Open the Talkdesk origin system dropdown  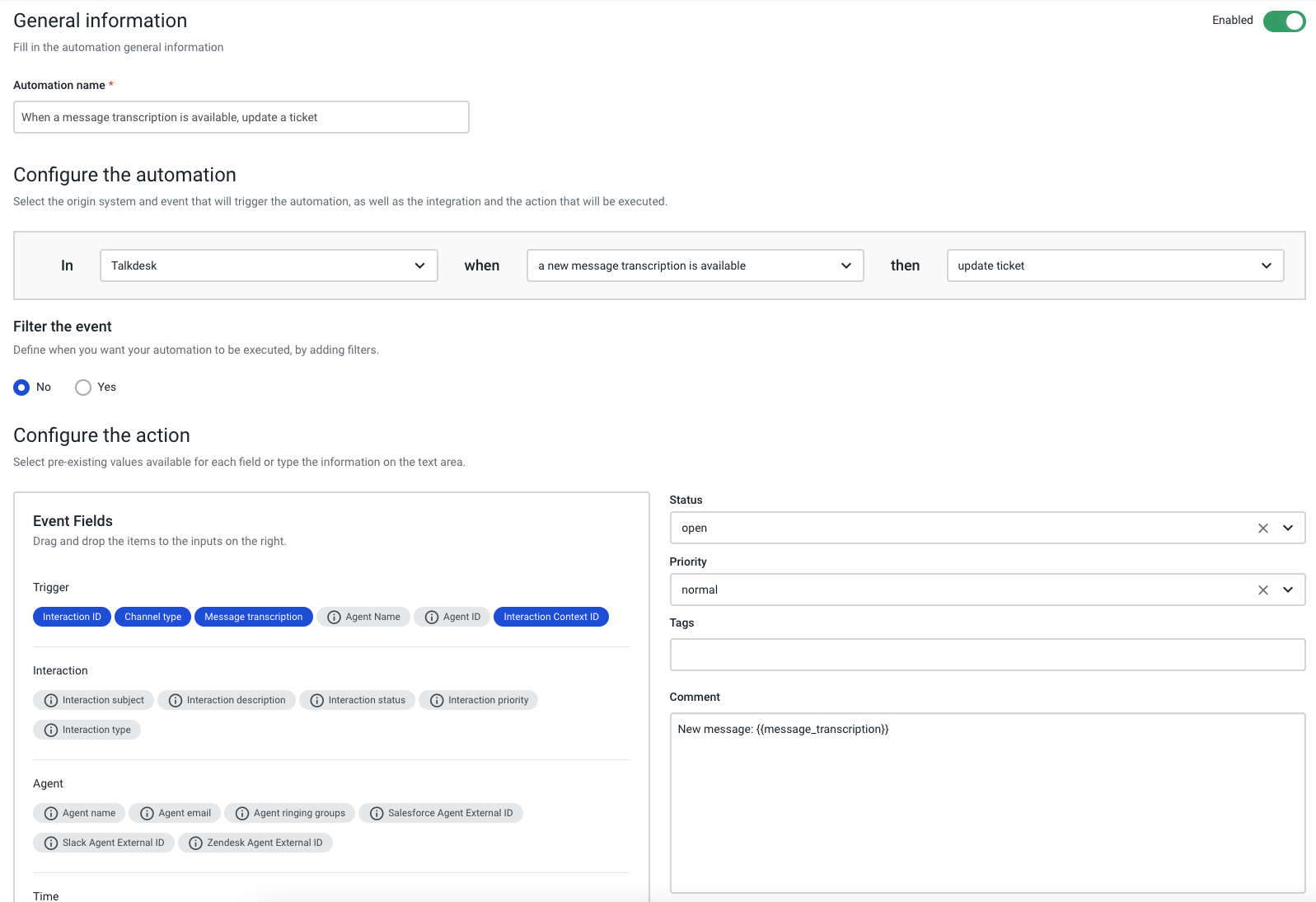[269, 265]
